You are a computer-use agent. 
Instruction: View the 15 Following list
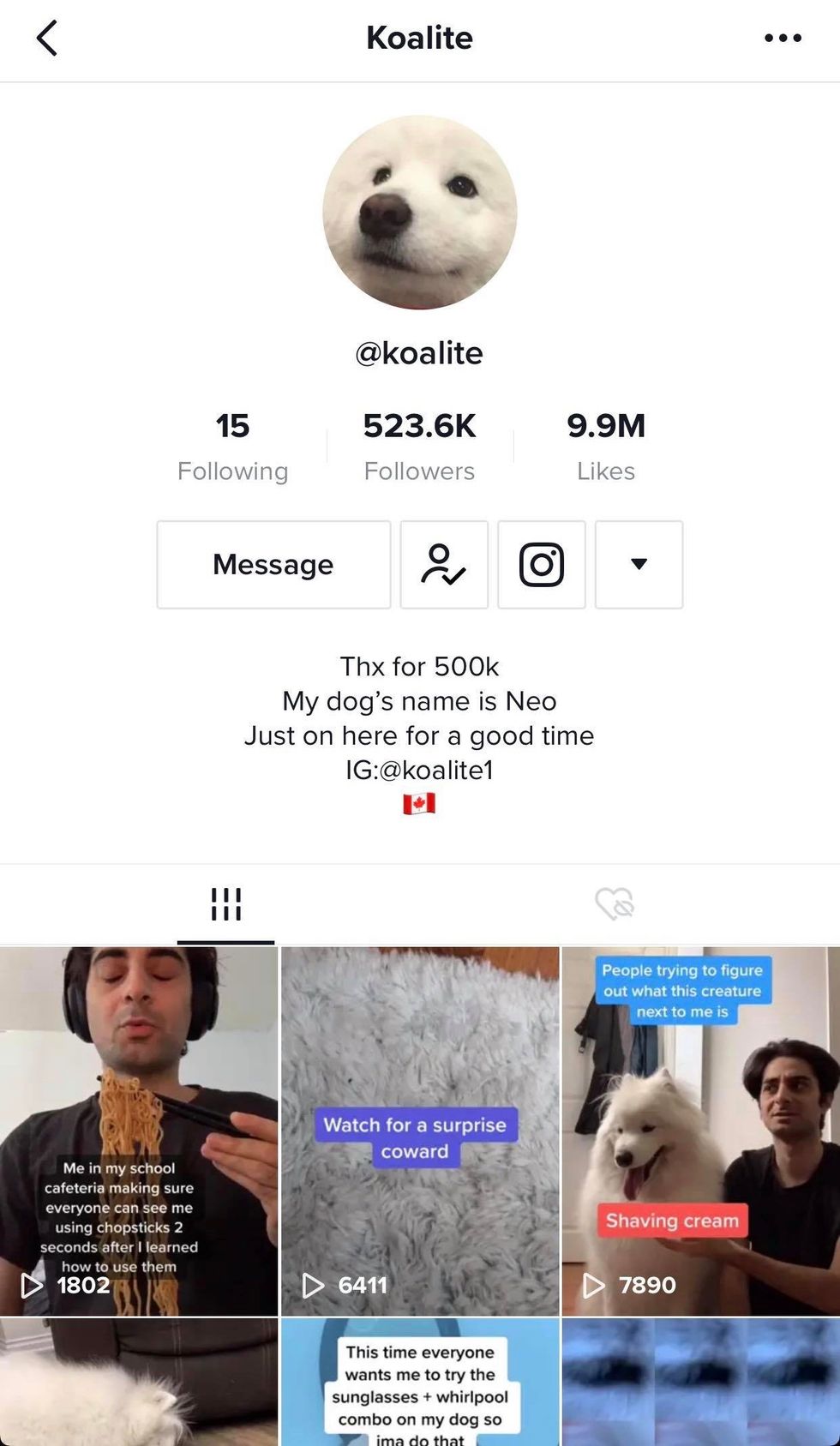coord(232,447)
